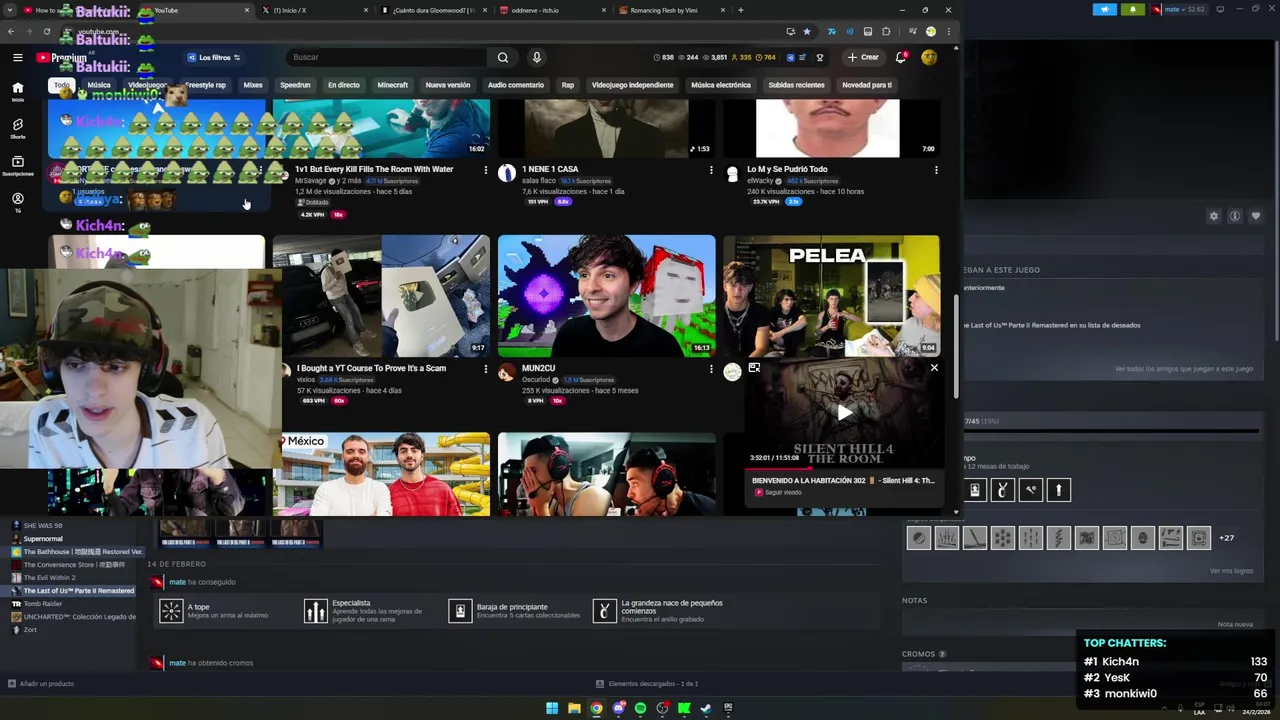Open Suscripciones in YouTube sidebar
This screenshot has height=720, width=1280.
(x=17, y=165)
